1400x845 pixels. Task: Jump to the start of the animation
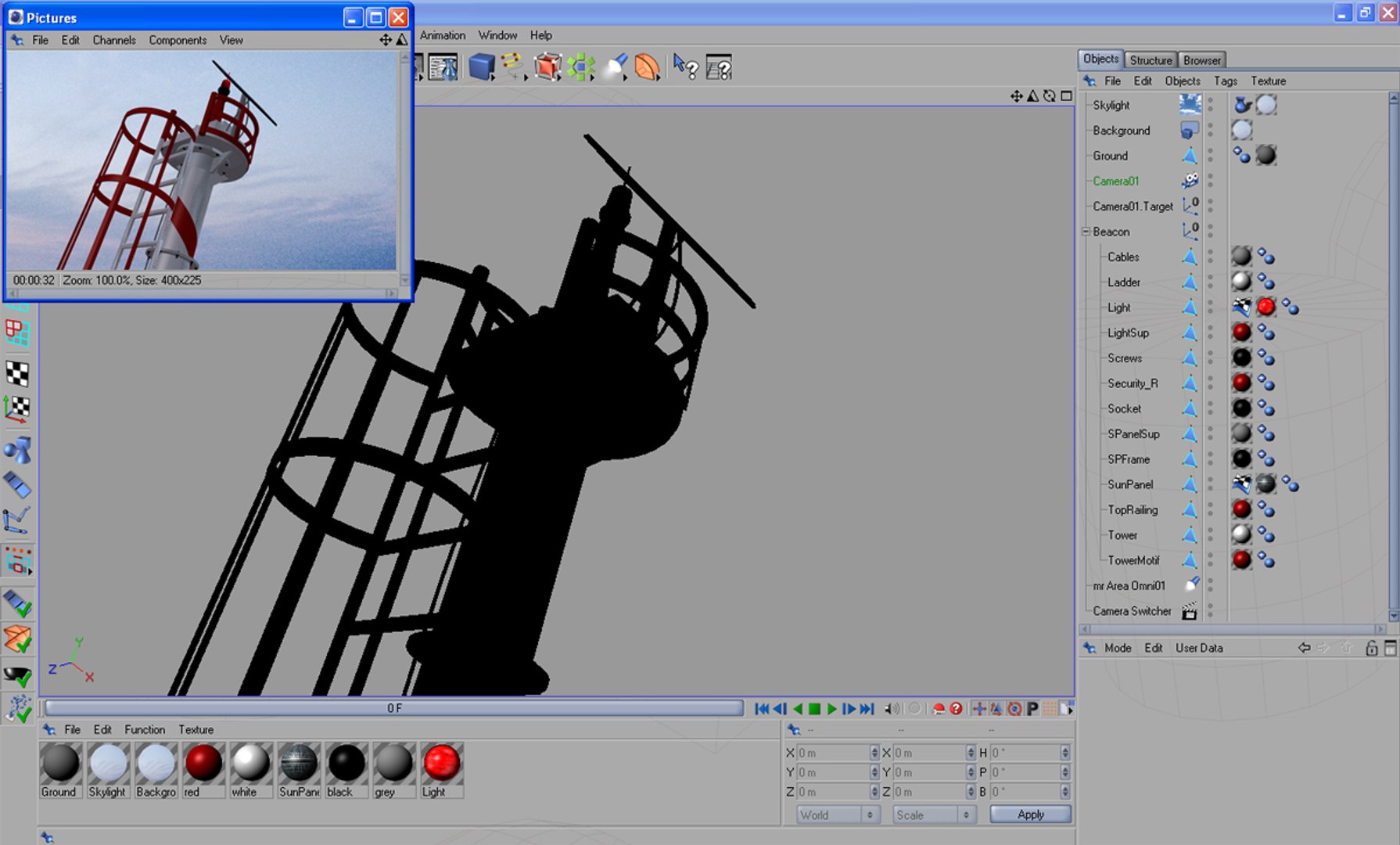tap(762, 709)
